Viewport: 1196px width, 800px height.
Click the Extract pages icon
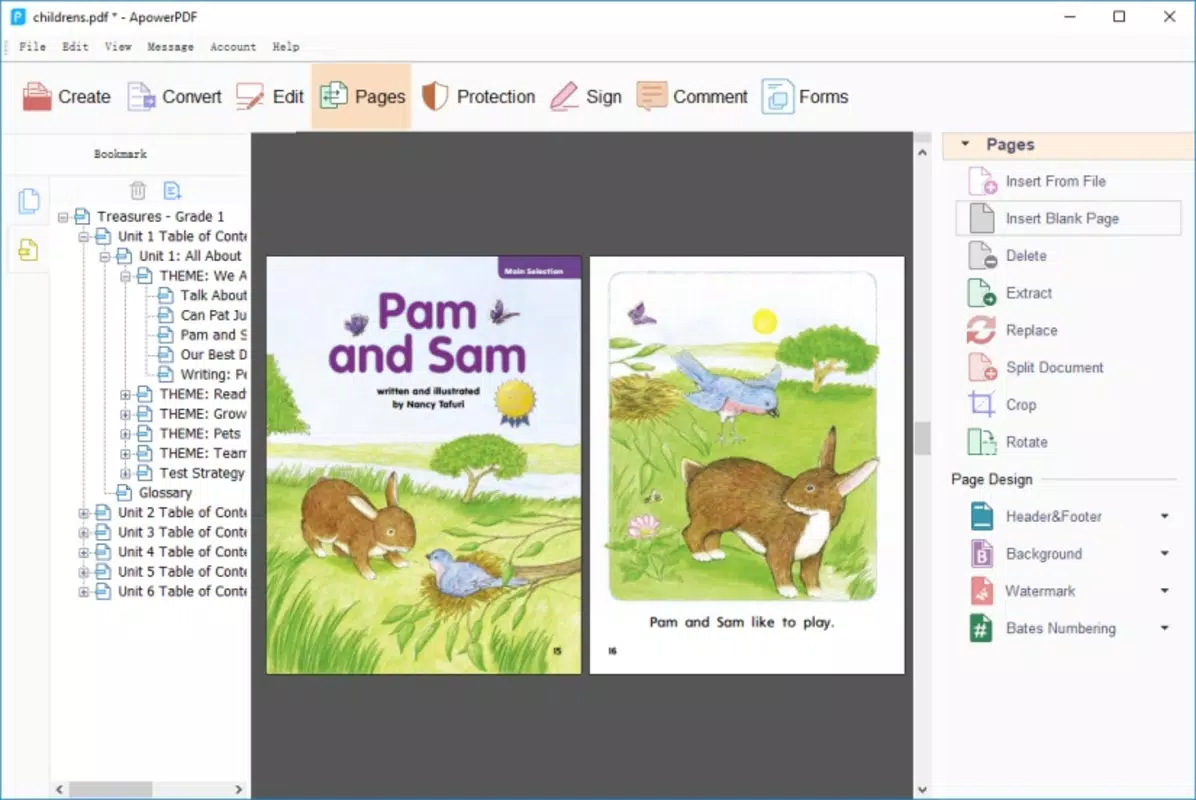pyautogui.click(x=982, y=293)
